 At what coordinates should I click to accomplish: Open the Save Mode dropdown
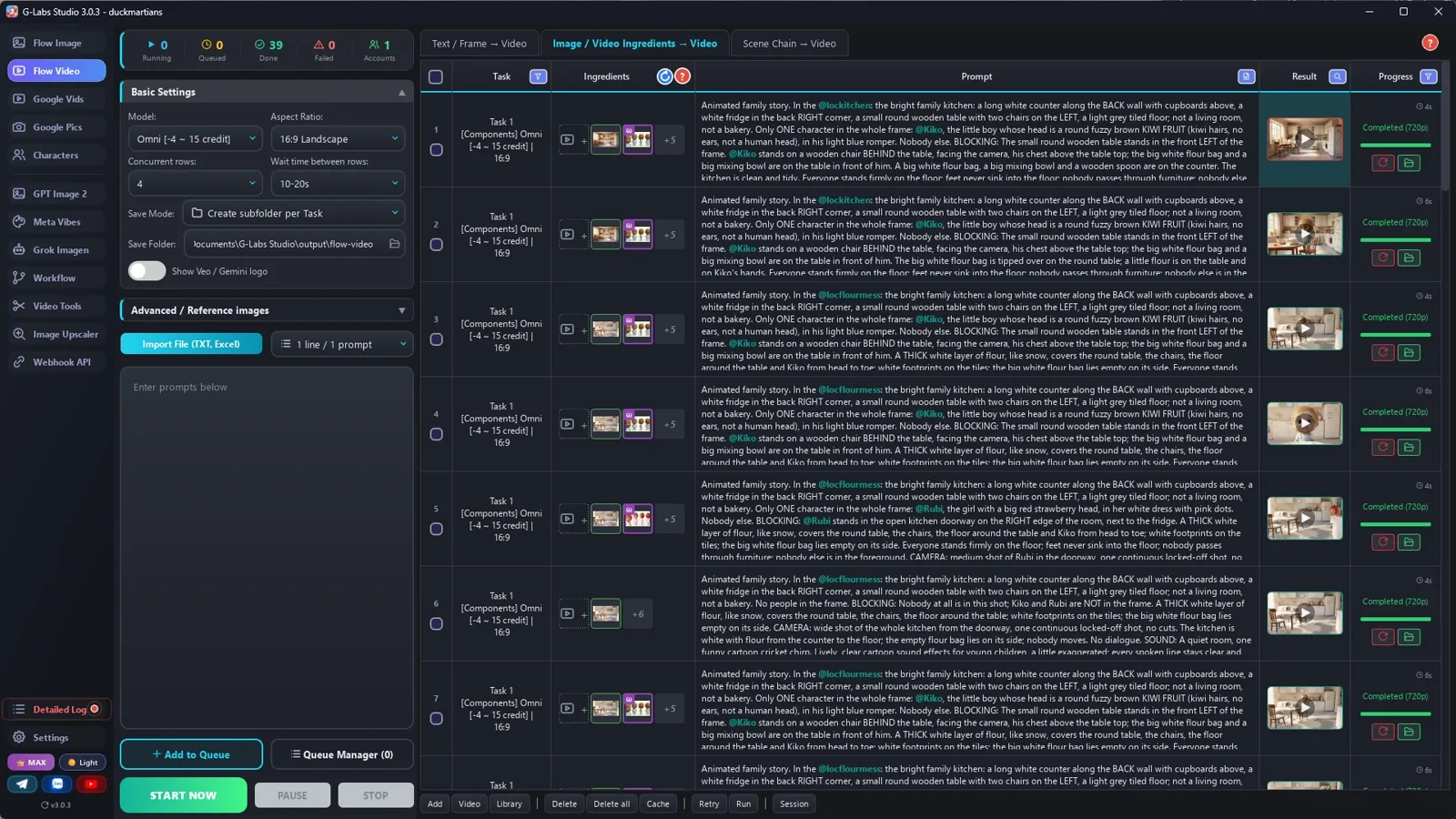[x=294, y=213]
